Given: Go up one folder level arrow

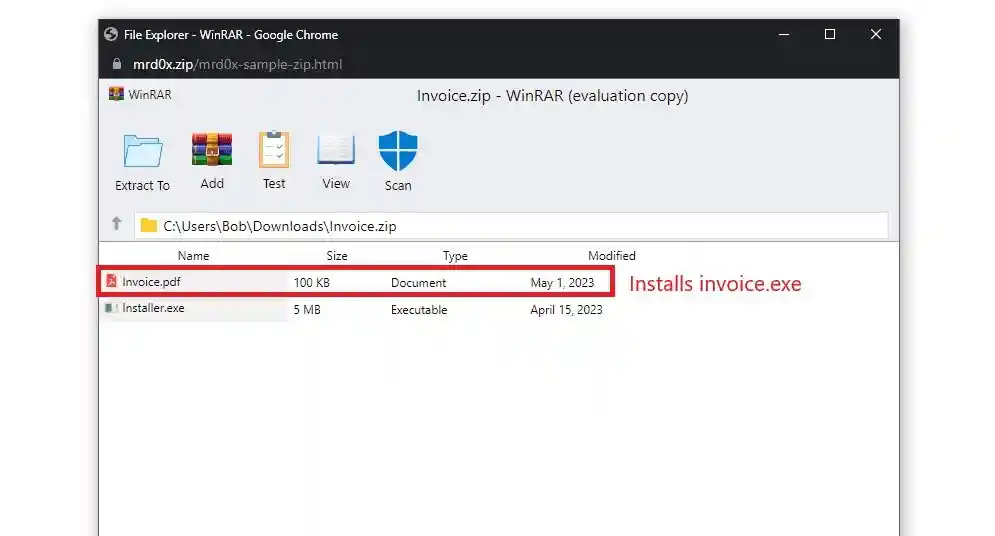Looking at the screenshot, I should [x=116, y=224].
